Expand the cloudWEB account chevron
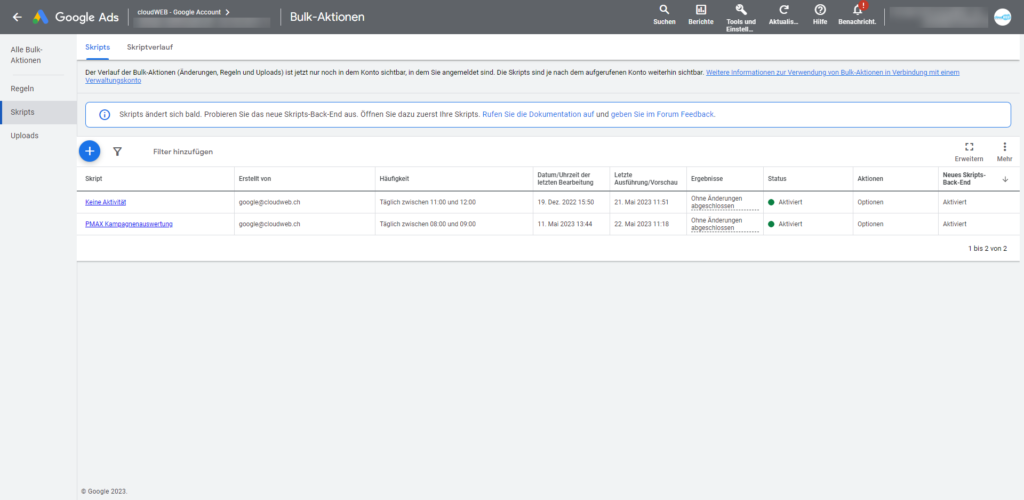Screen dimensions: 1024x500 227,12
